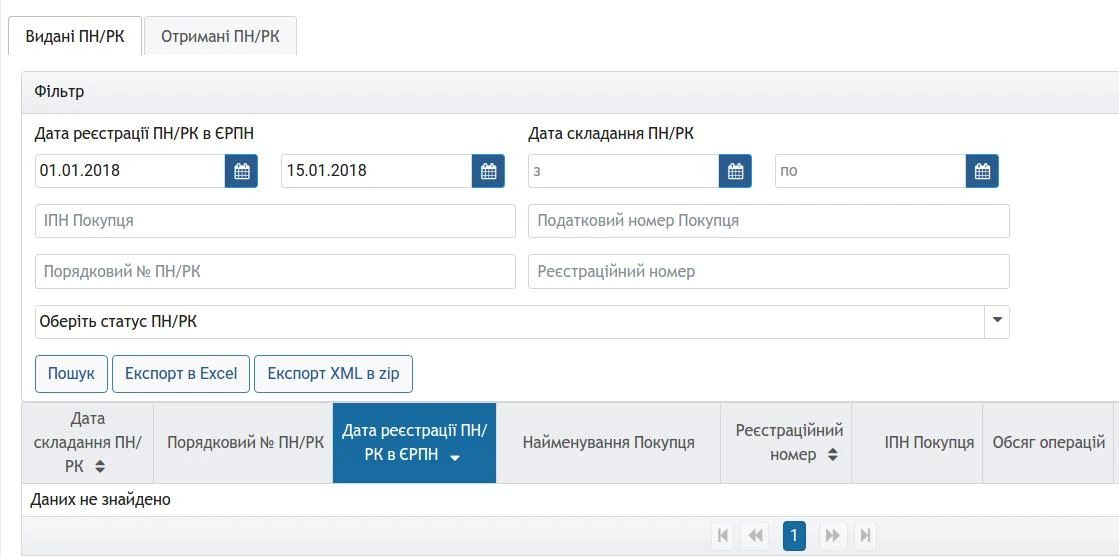Click Експорт XML в zip button
The width and height of the screenshot is (1119, 558).
coord(333,374)
